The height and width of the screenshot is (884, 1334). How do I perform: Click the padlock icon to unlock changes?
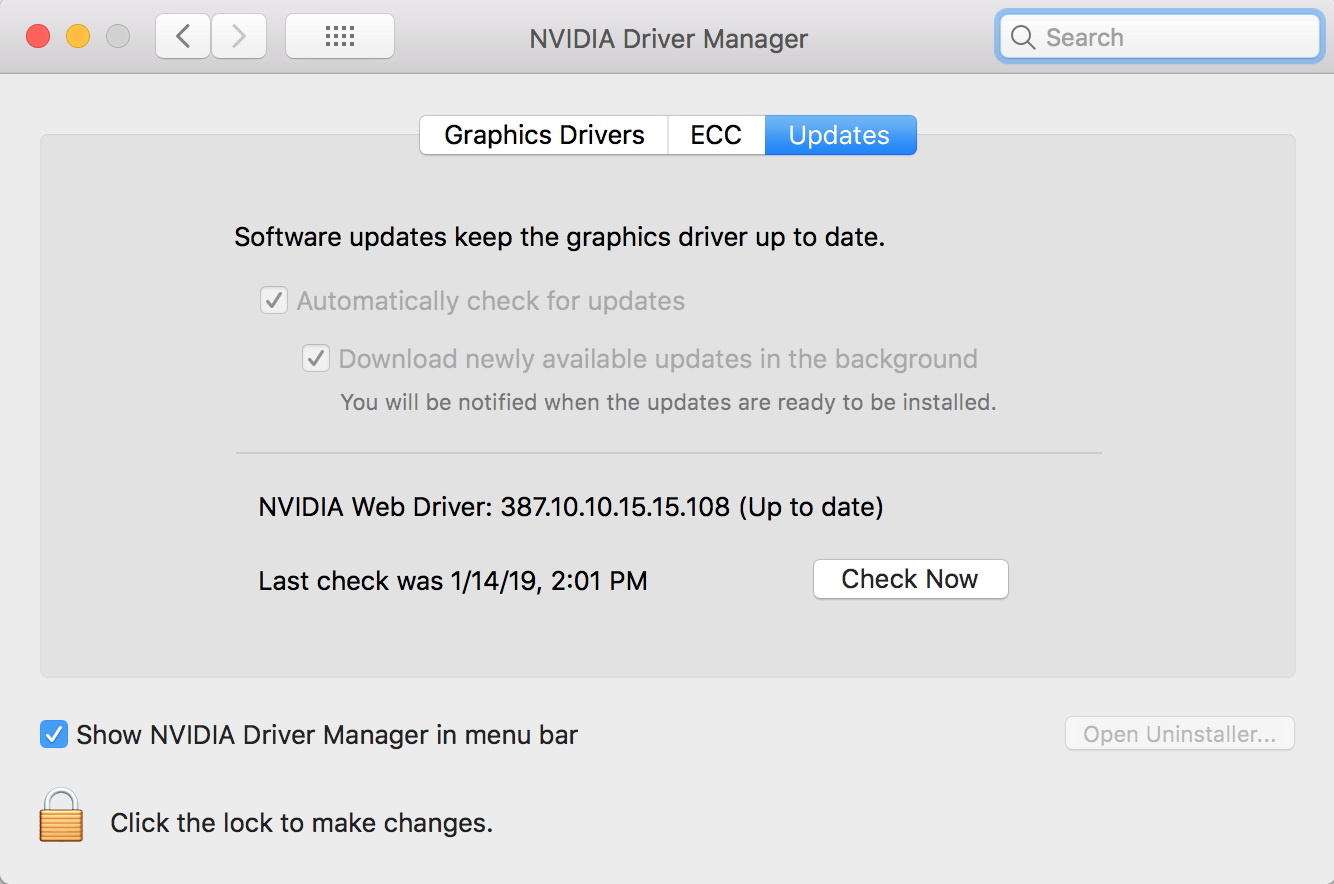coord(61,814)
